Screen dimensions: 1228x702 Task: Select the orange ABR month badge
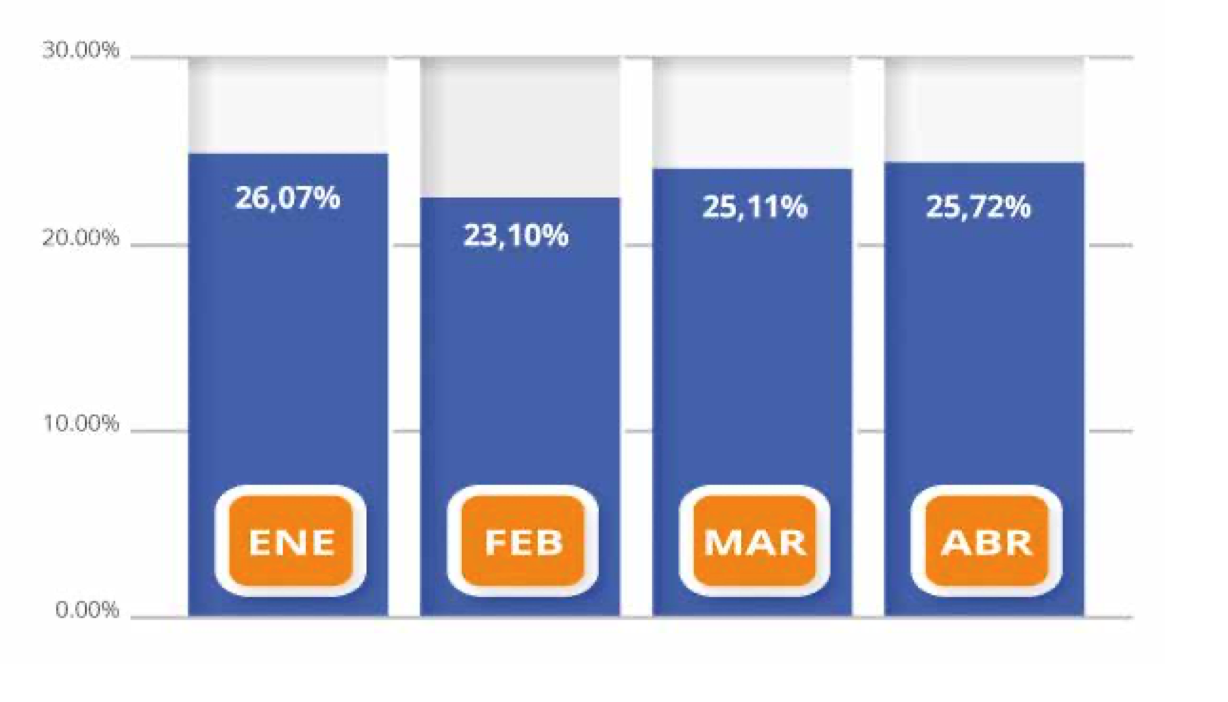pos(987,541)
